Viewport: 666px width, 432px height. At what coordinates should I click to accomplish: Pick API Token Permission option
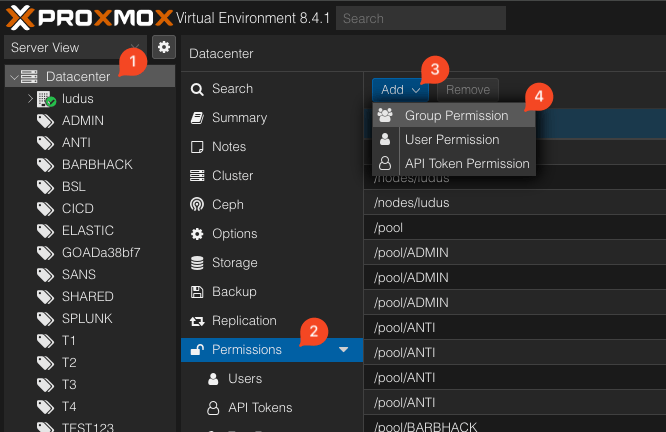click(466, 164)
